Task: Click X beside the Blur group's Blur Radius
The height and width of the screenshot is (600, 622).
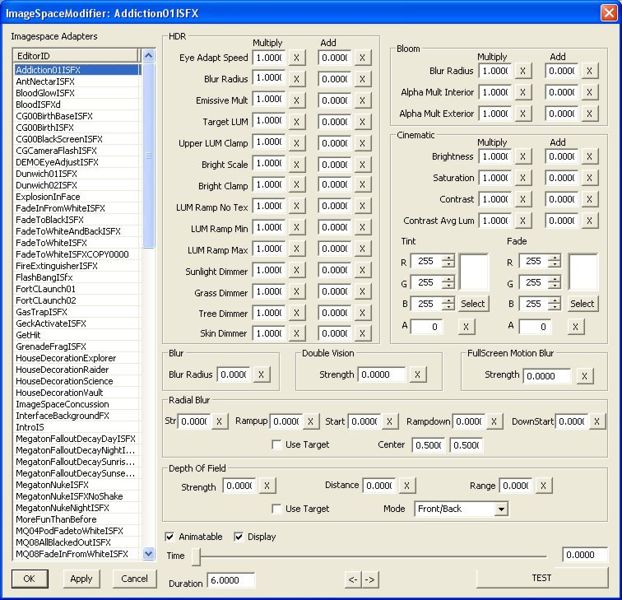Action: click(261, 375)
